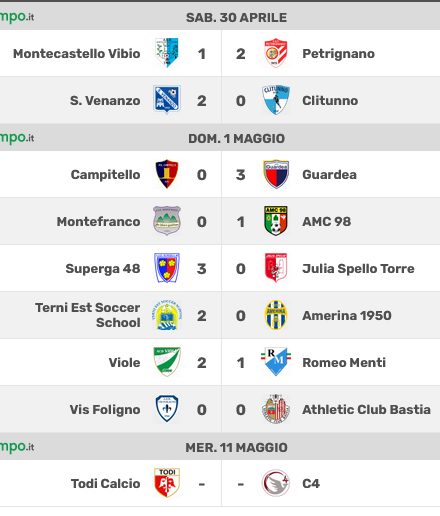Click the Amerina 1950 striped crest
Screen dimensions: 440x516
pyautogui.click(x=276, y=315)
